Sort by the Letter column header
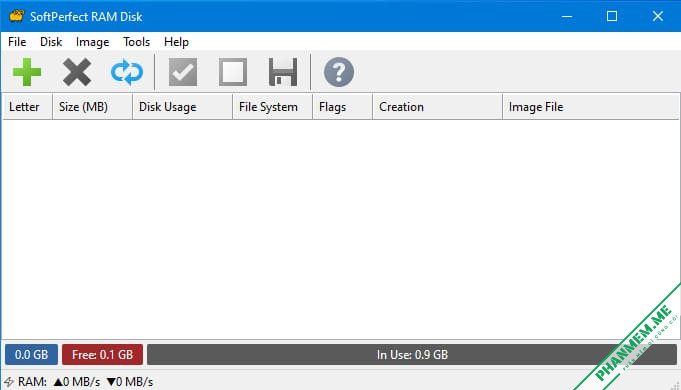This screenshot has width=681, height=390. click(27, 107)
